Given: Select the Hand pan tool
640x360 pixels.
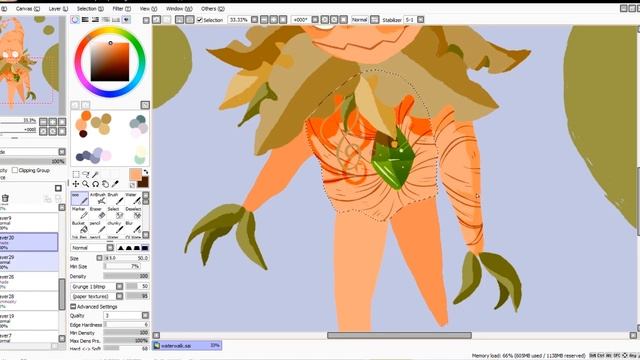Looking at the screenshot, I should coord(105,184).
